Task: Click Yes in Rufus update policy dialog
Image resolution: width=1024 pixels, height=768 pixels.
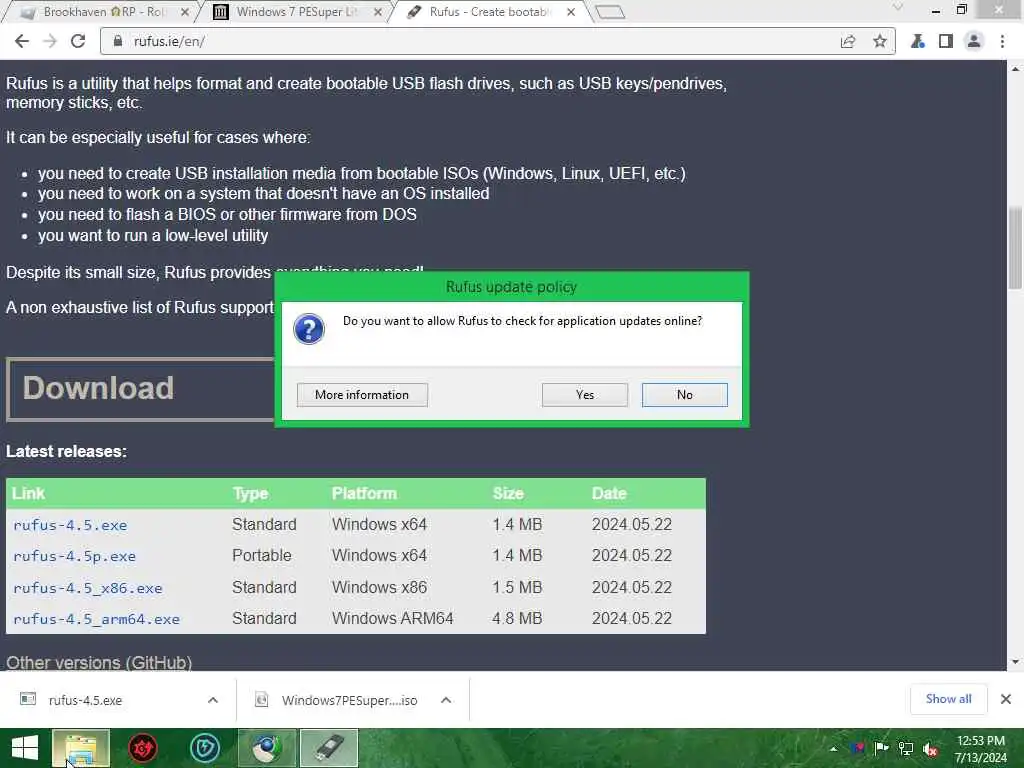Action: [584, 394]
